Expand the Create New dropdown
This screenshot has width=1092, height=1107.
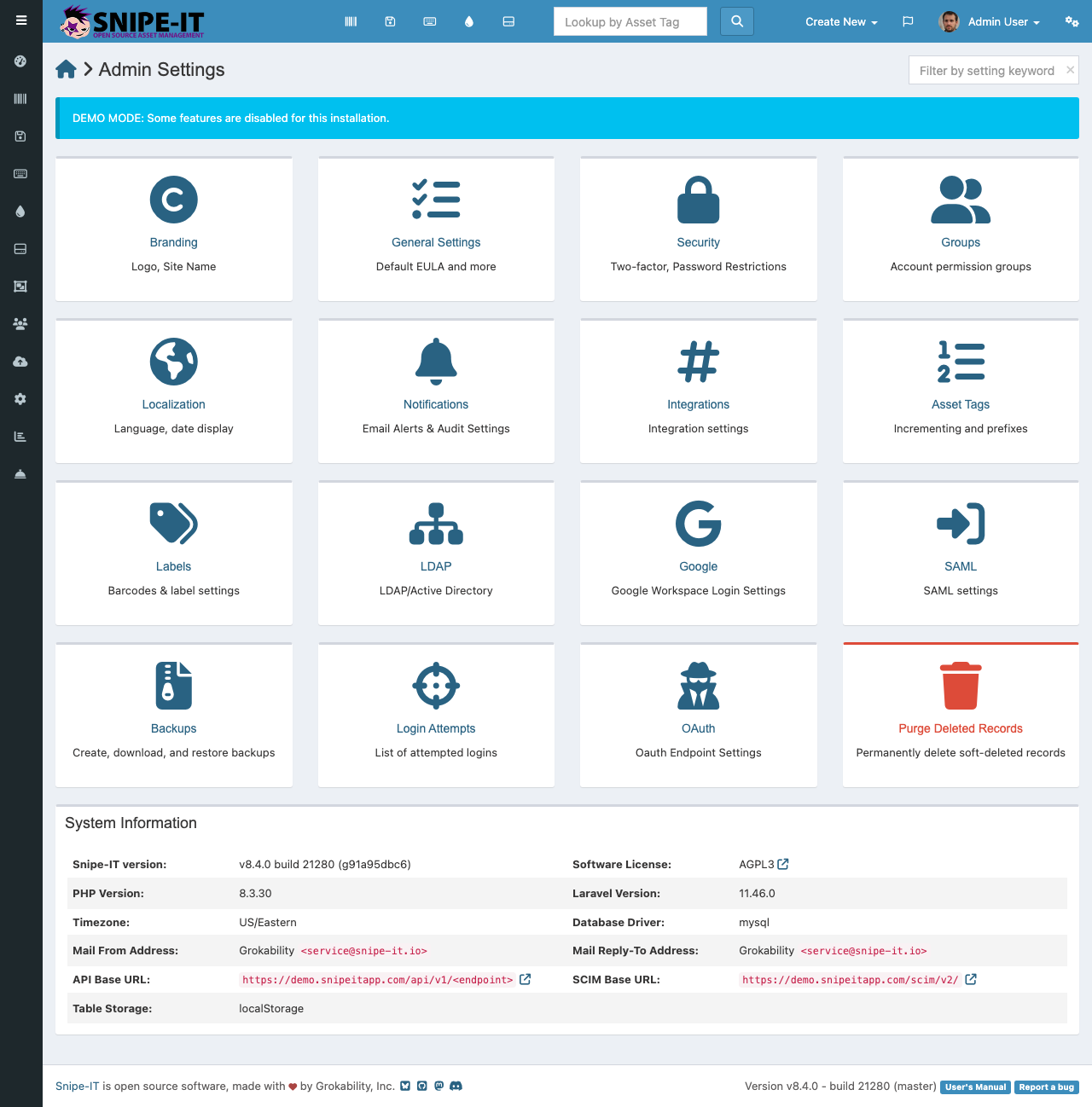click(x=841, y=22)
